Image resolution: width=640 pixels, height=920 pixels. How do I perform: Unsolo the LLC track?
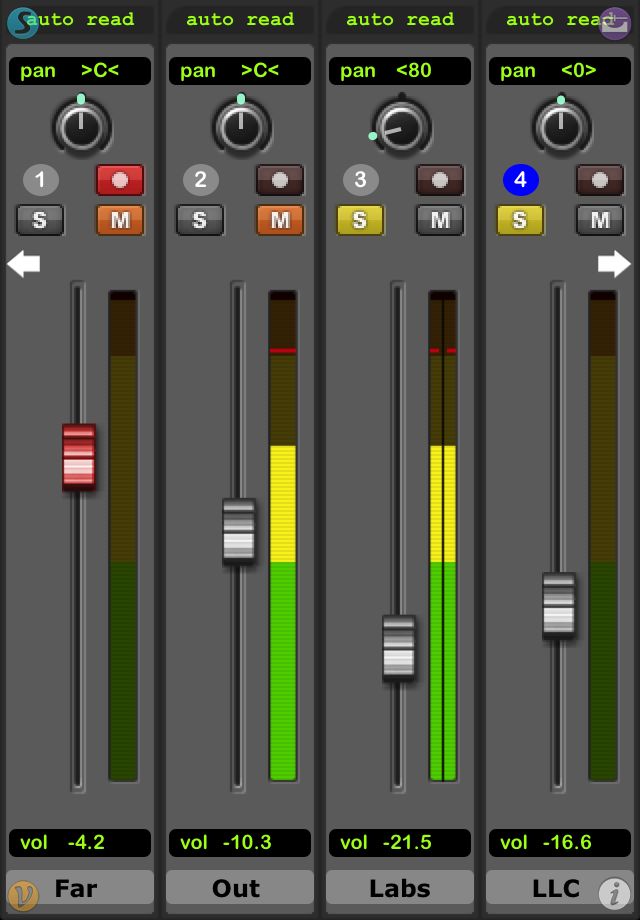(520, 220)
